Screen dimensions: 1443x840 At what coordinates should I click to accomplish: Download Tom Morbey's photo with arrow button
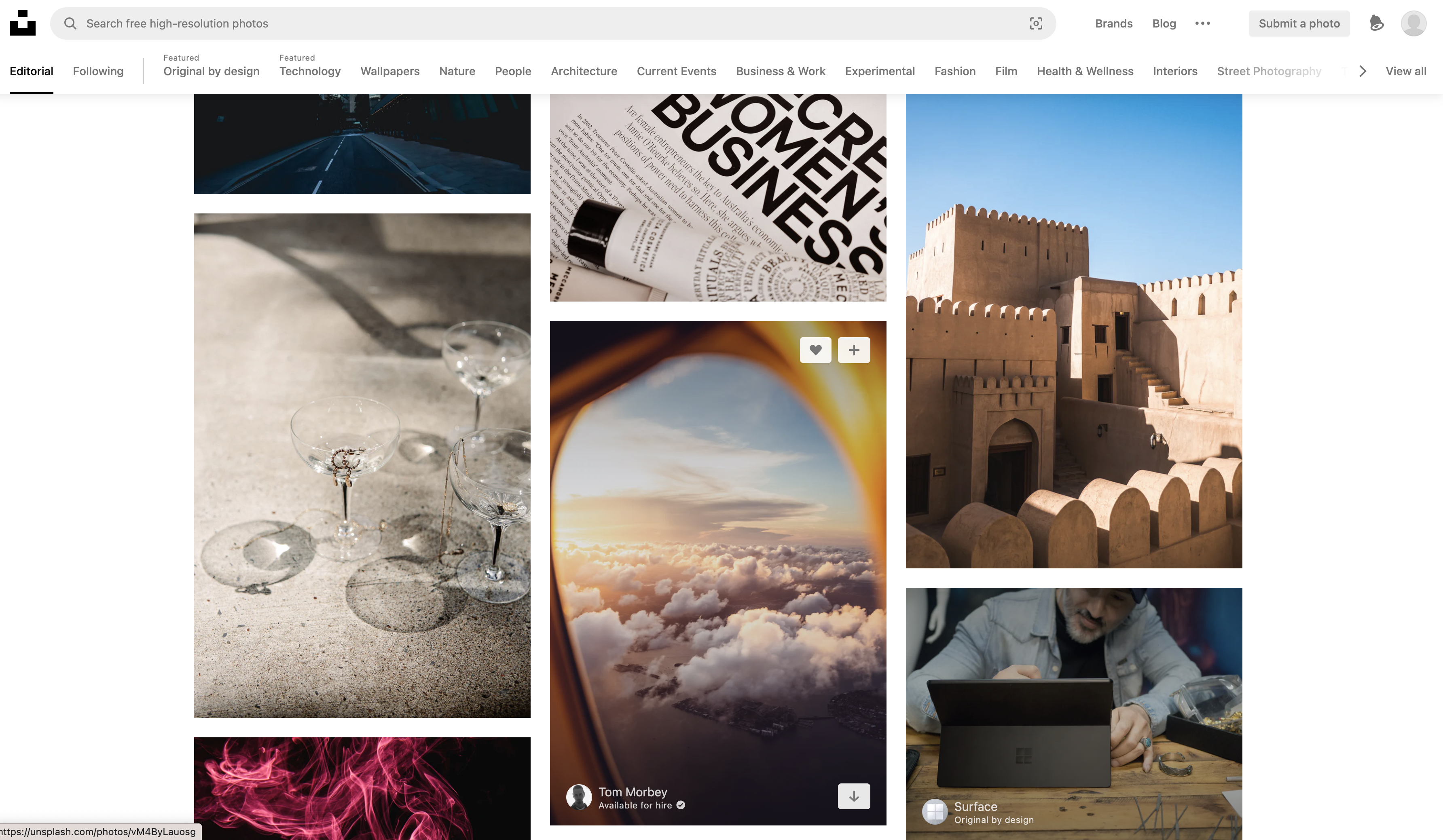click(x=853, y=796)
